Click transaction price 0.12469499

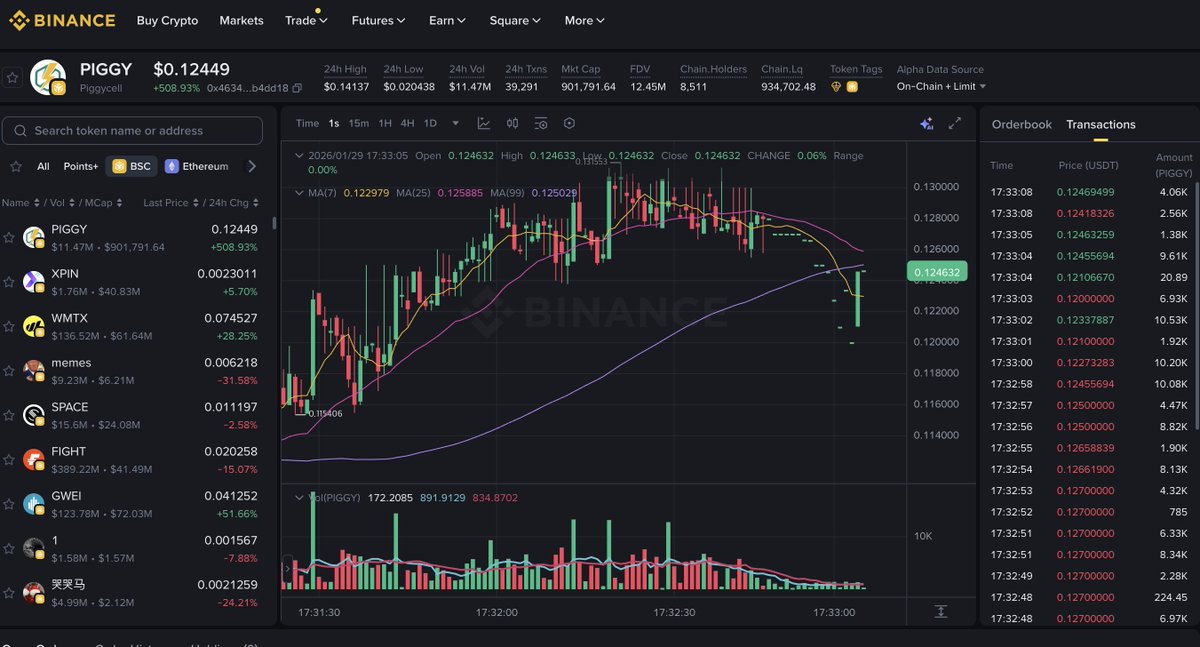tap(1085, 192)
